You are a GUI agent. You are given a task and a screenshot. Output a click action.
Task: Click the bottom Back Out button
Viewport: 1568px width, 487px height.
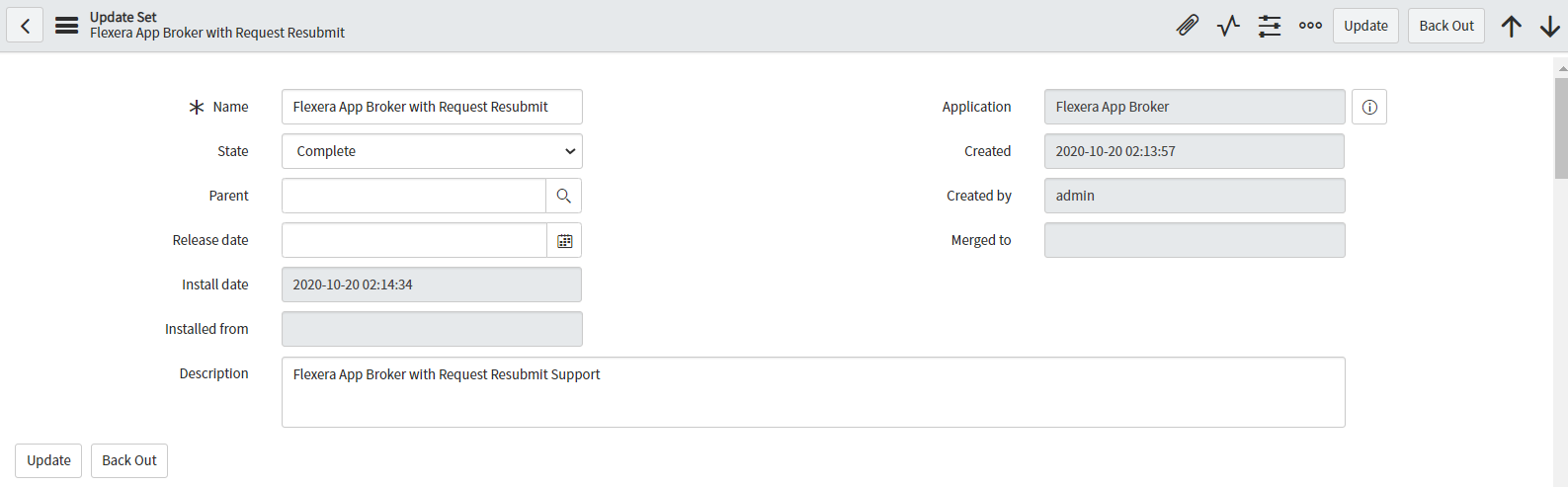click(x=129, y=460)
